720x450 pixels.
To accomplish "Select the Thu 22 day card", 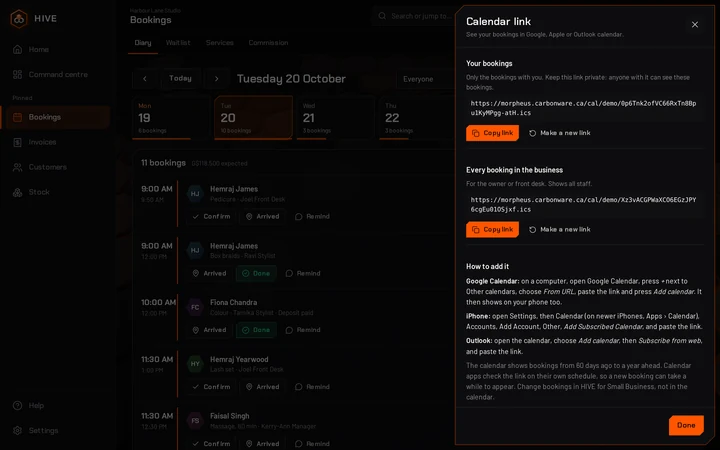I will 417,118.
